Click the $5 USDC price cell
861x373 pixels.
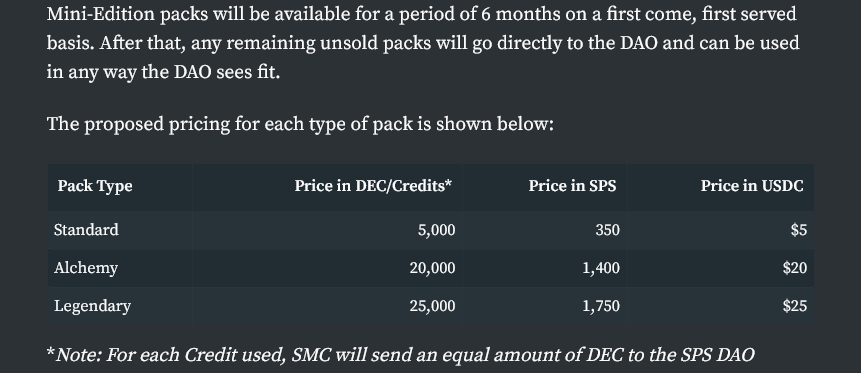tap(799, 230)
